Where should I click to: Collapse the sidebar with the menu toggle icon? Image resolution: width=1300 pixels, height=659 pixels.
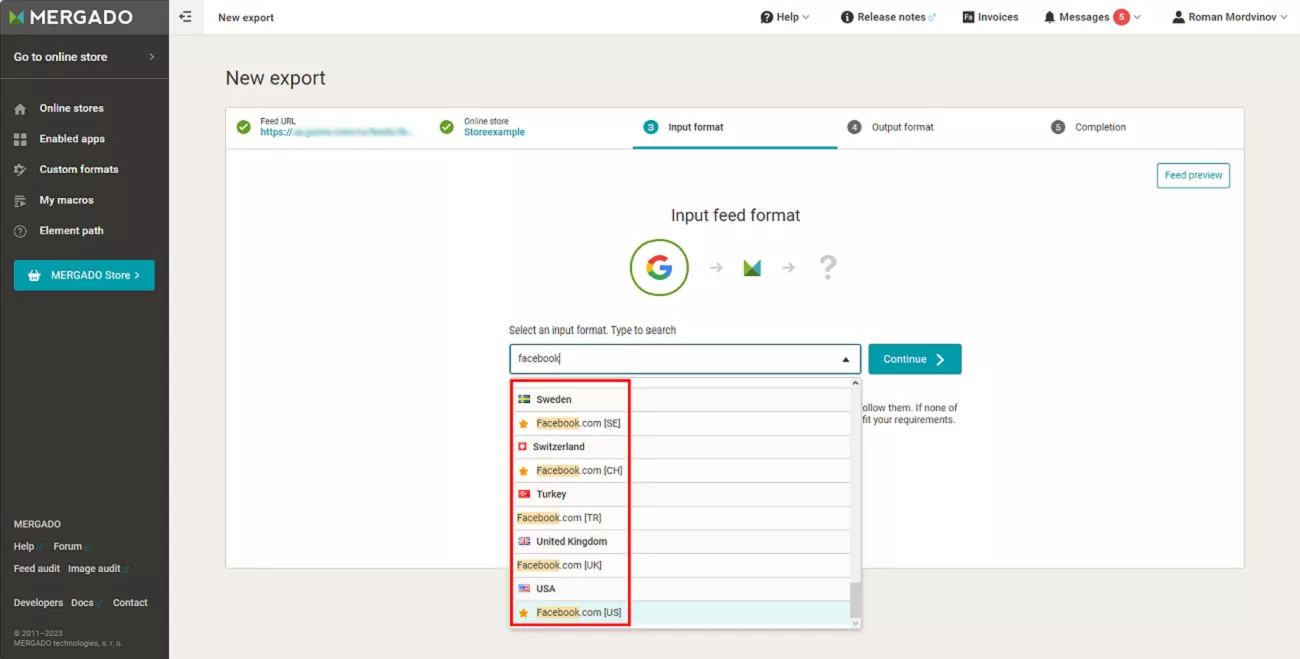[x=185, y=17]
